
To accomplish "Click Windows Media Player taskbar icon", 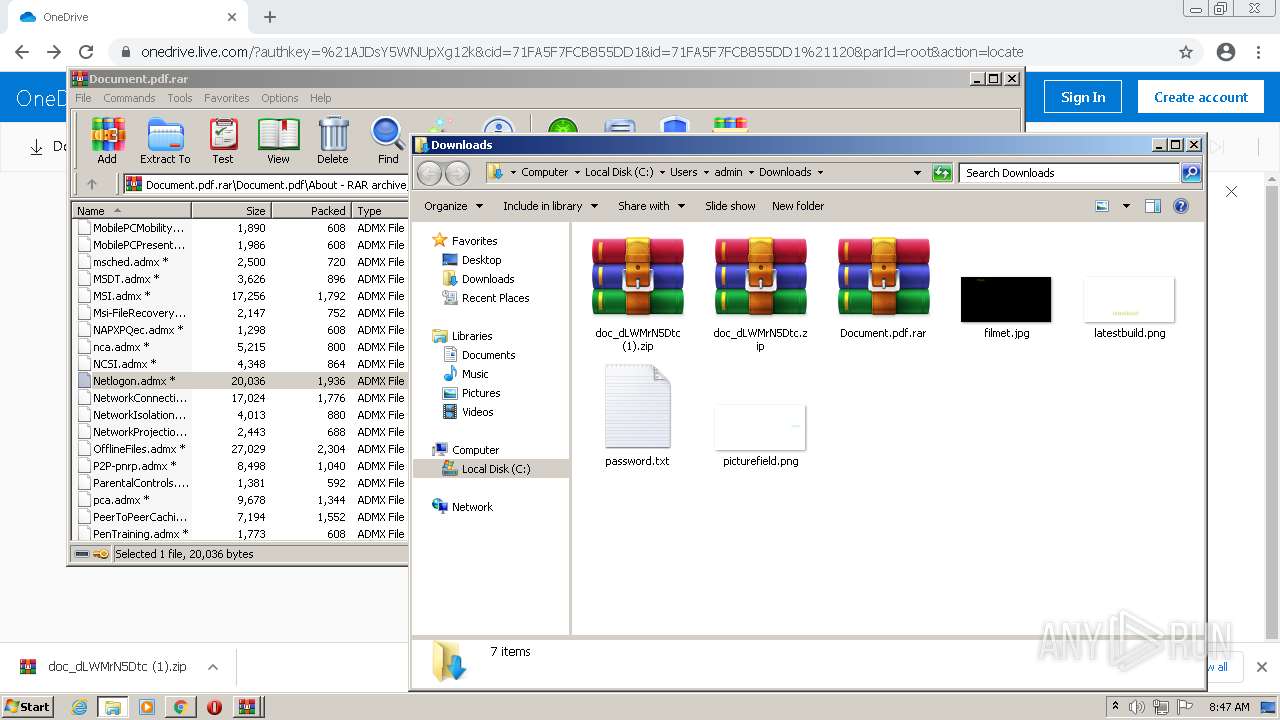I will 147,707.
